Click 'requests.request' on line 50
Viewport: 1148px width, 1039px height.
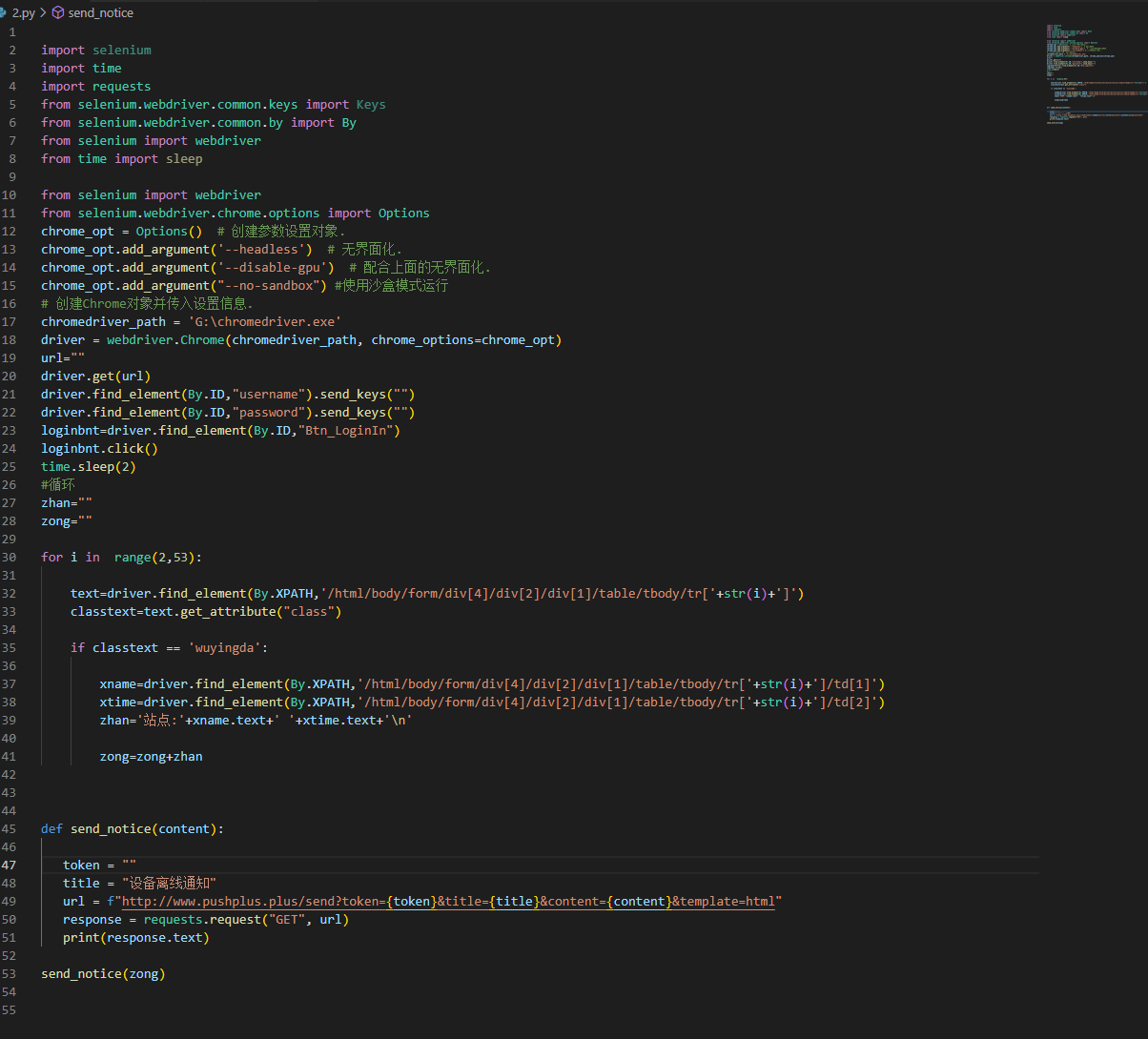click(x=202, y=919)
